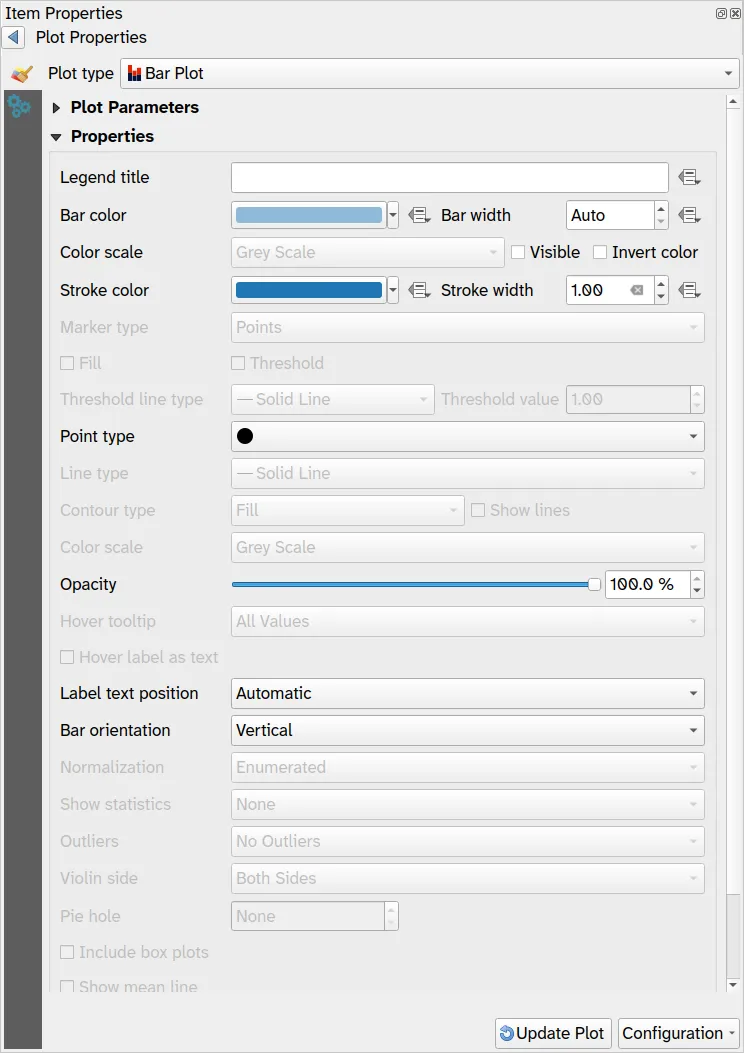Open data-defined override for Bar width
The image size is (744, 1053).
point(688,215)
